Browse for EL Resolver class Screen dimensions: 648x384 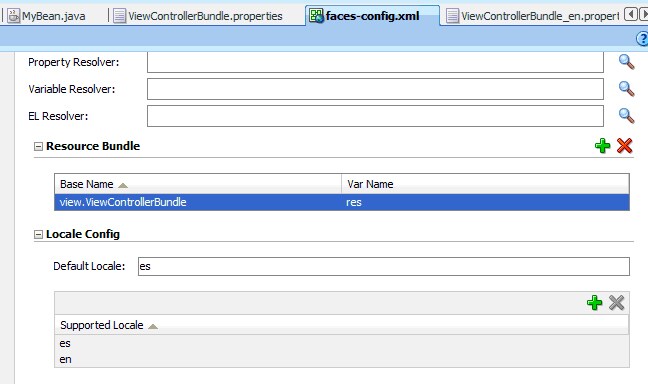tap(626, 116)
